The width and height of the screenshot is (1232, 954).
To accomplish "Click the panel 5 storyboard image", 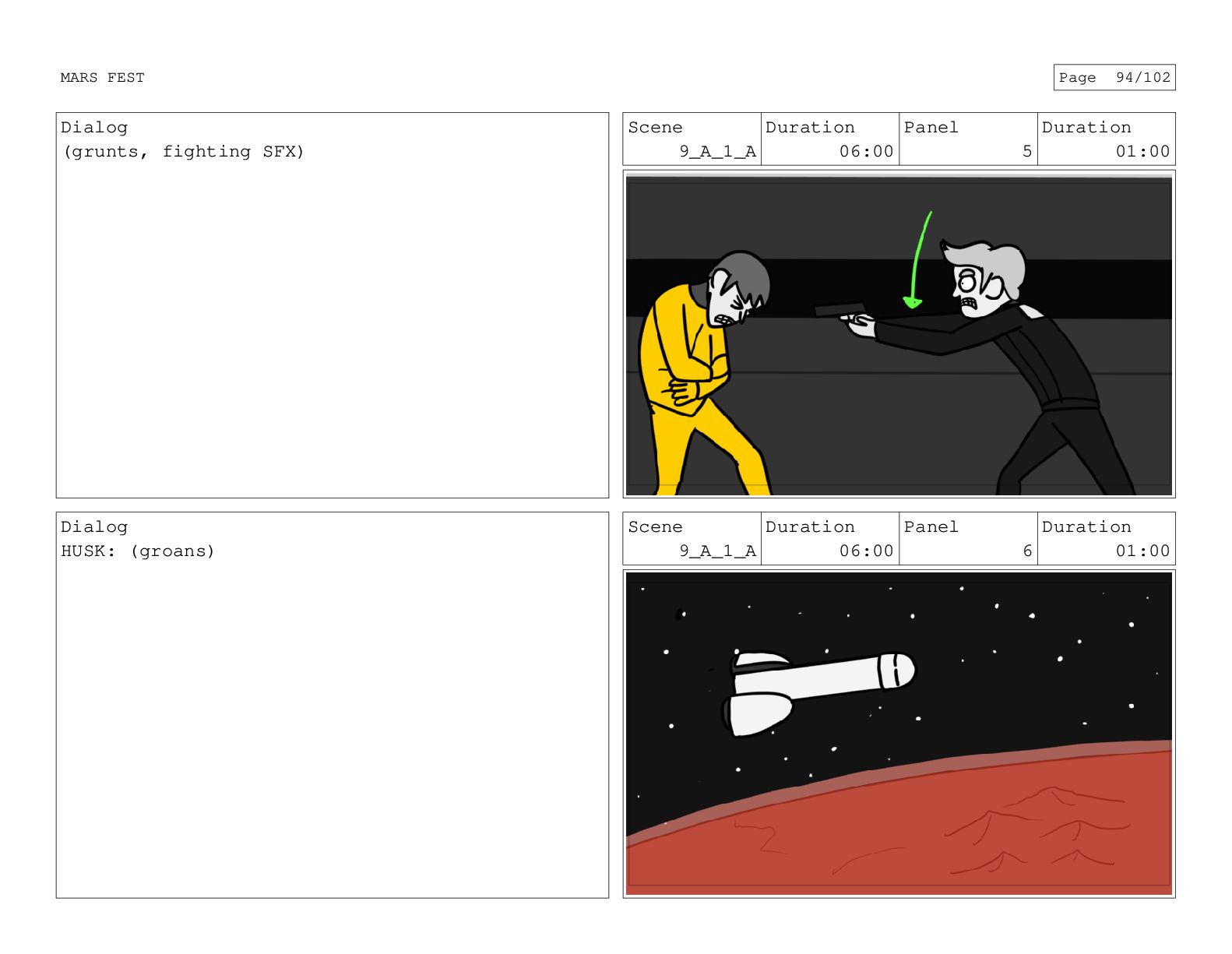I will tap(899, 334).
